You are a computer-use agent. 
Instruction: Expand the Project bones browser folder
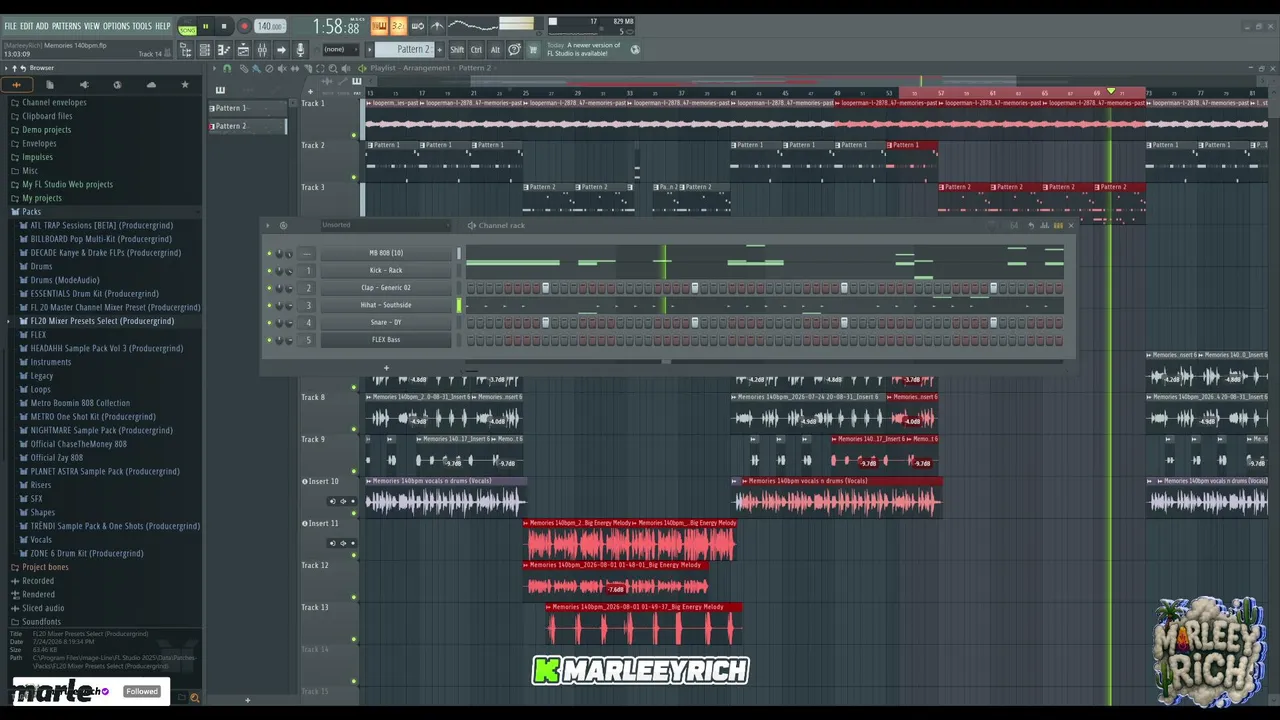(x=45, y=567)
